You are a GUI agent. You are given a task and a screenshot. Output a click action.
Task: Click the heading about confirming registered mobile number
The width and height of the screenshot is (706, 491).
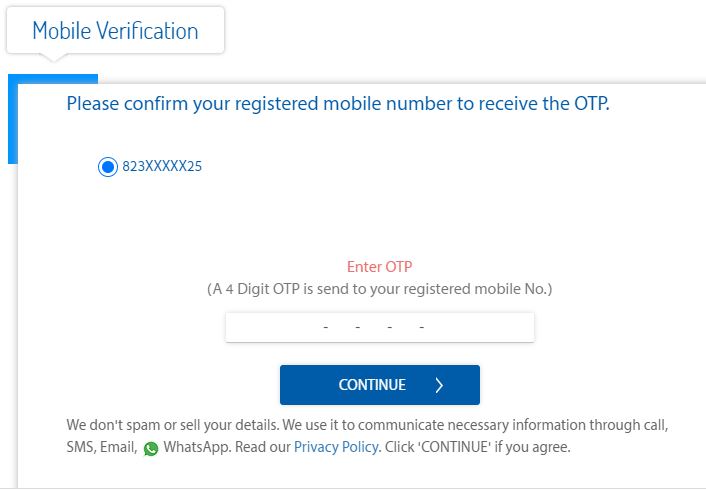click(338, 104)
